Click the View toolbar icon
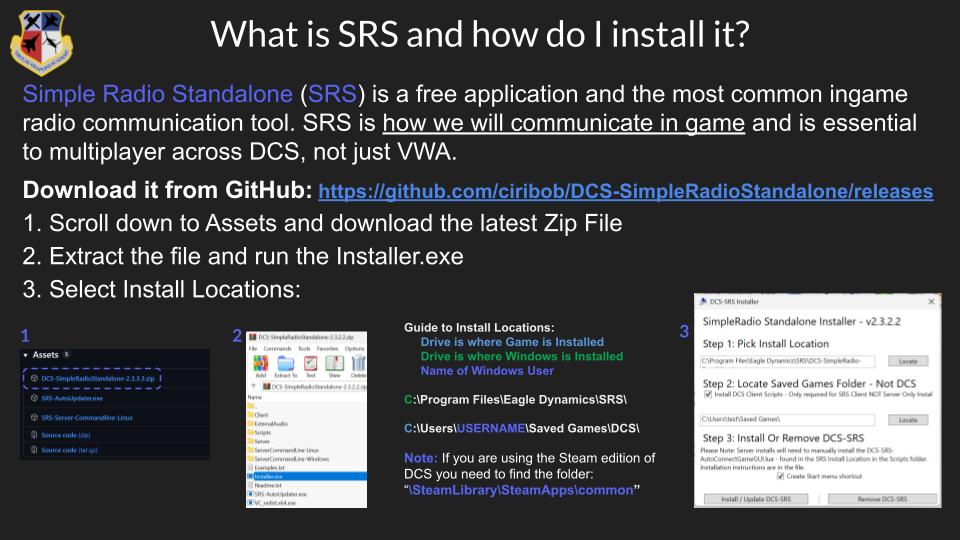The image size is (960, 540). coord(334,364)
